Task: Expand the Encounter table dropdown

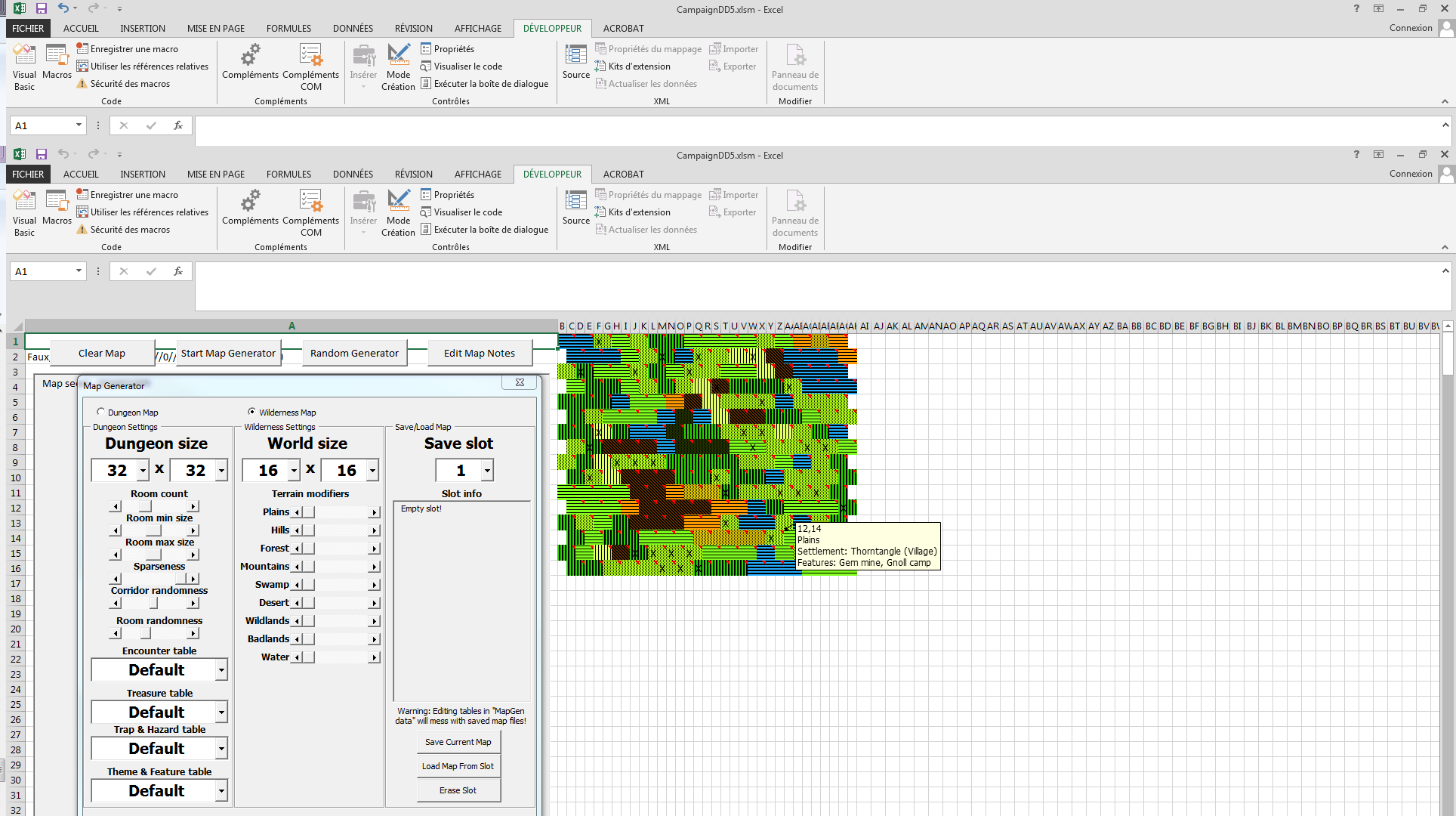Action: [221, 670]
